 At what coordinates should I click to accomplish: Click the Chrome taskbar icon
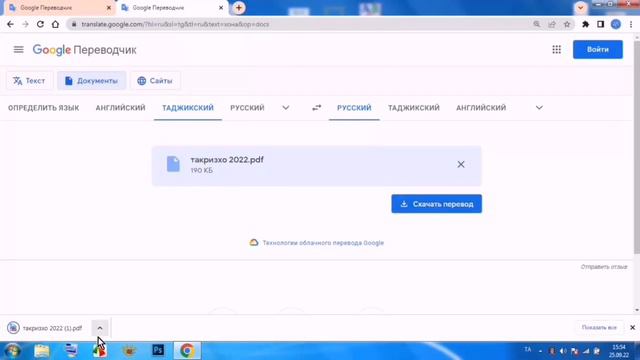coord(187,351)
